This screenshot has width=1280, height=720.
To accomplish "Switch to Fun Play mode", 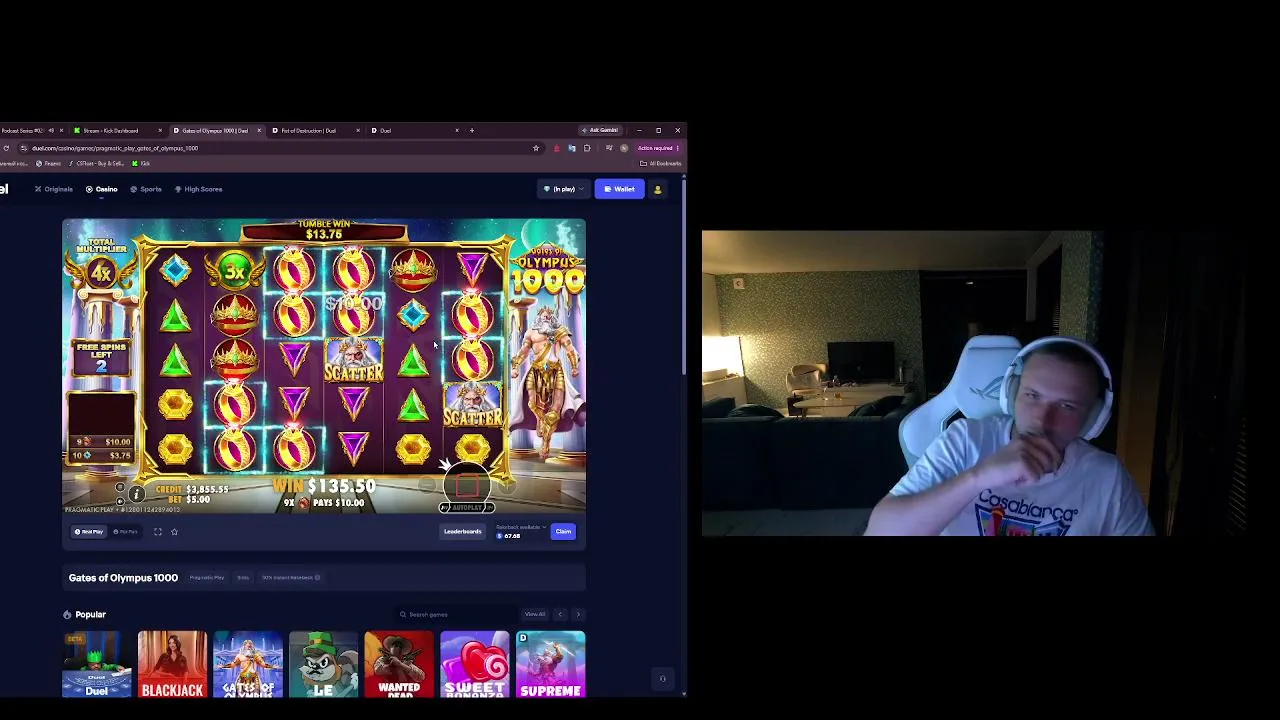I will [x=125, y=532].
